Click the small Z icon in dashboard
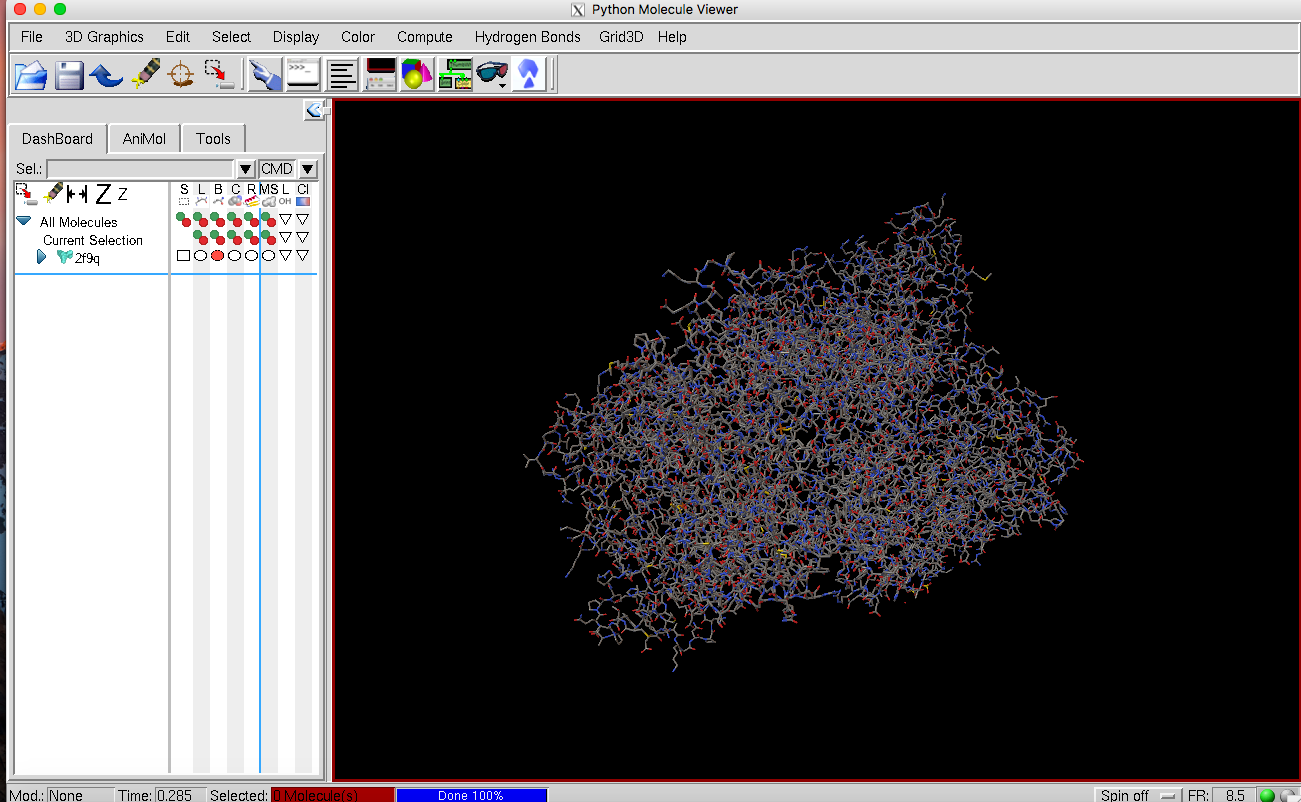This screenshot has width=1301, height=802. 122,194
